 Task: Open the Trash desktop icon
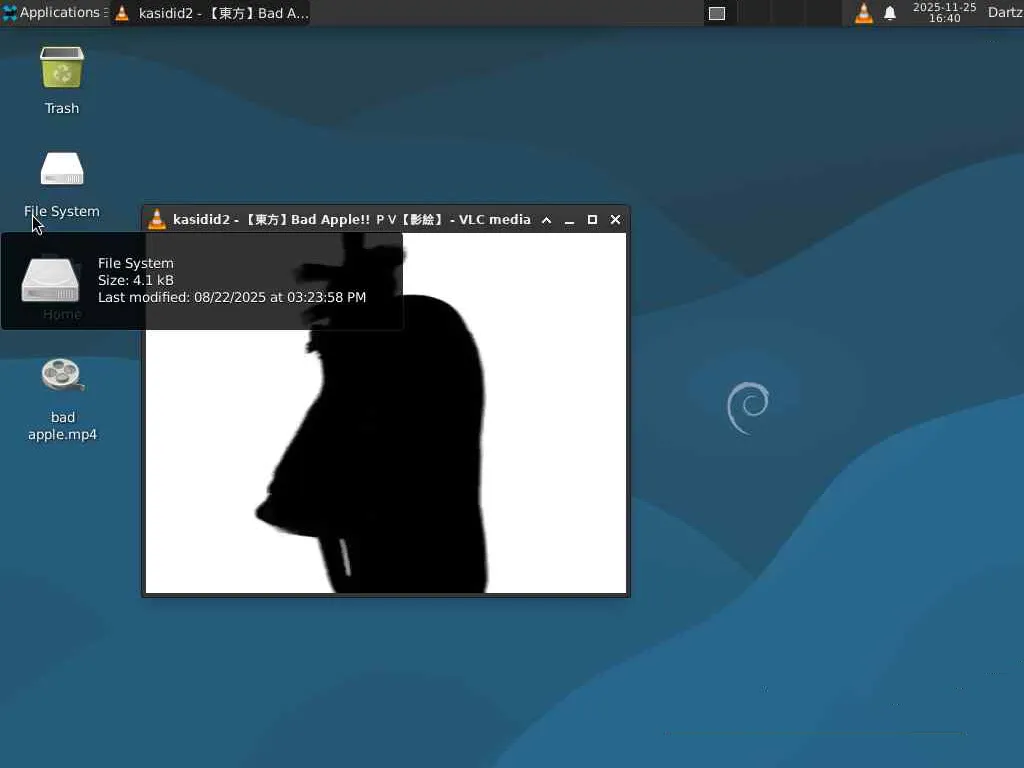62,68
